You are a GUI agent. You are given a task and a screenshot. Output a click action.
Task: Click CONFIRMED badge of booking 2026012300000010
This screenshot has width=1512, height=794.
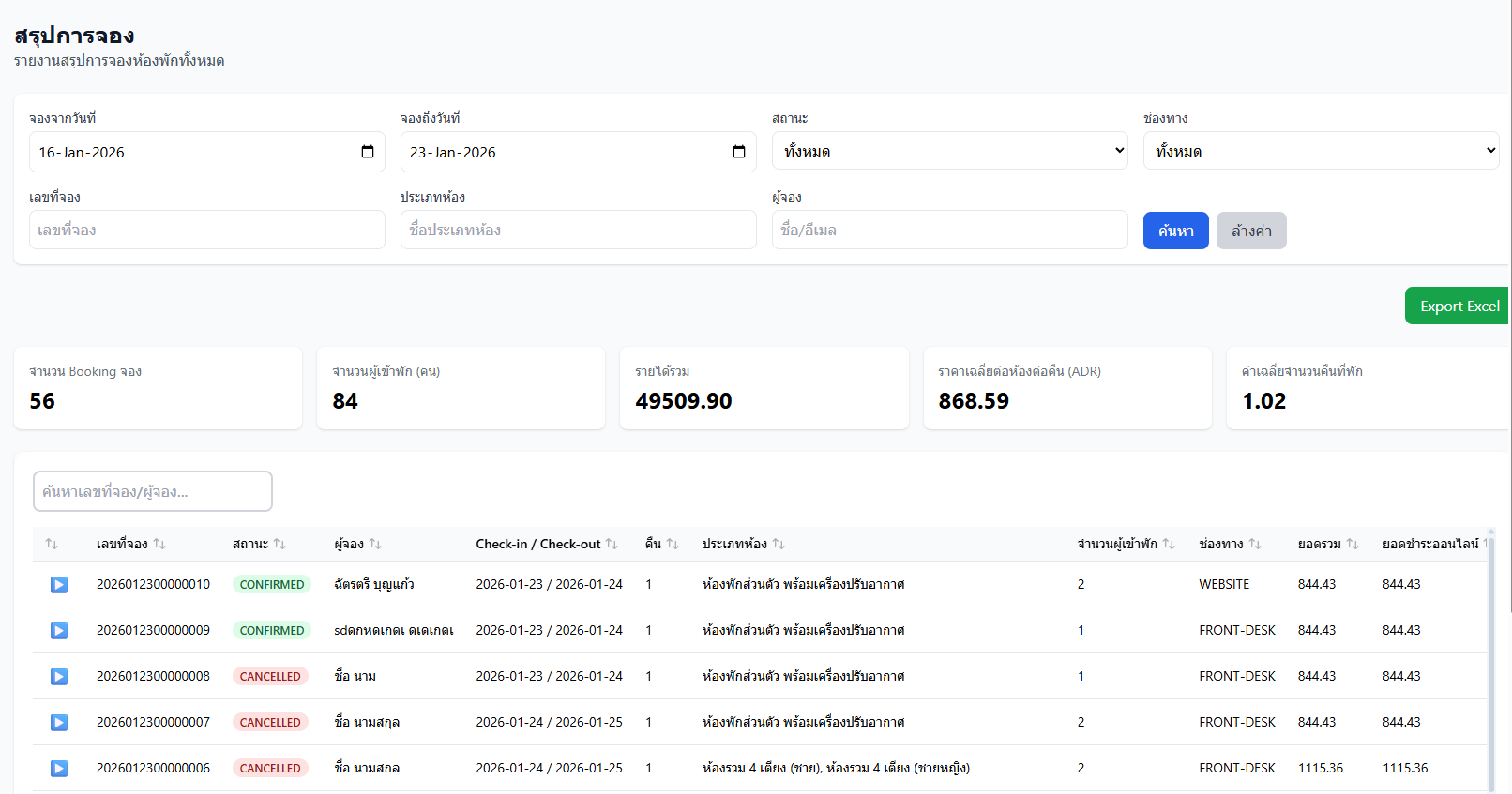(272, 584)
